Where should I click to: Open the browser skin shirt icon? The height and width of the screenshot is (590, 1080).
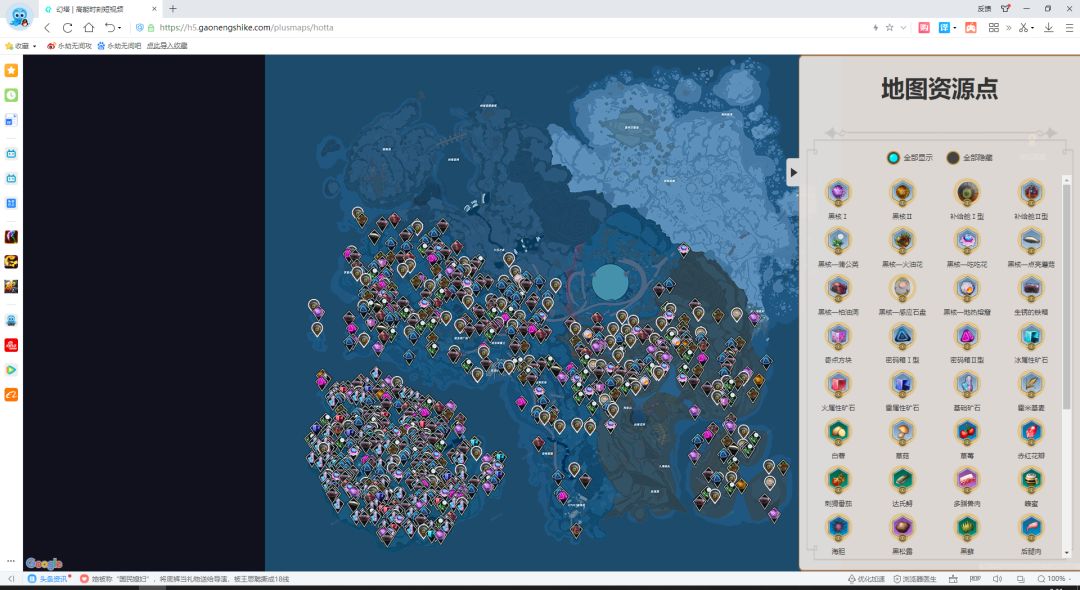click(1005, 9)
